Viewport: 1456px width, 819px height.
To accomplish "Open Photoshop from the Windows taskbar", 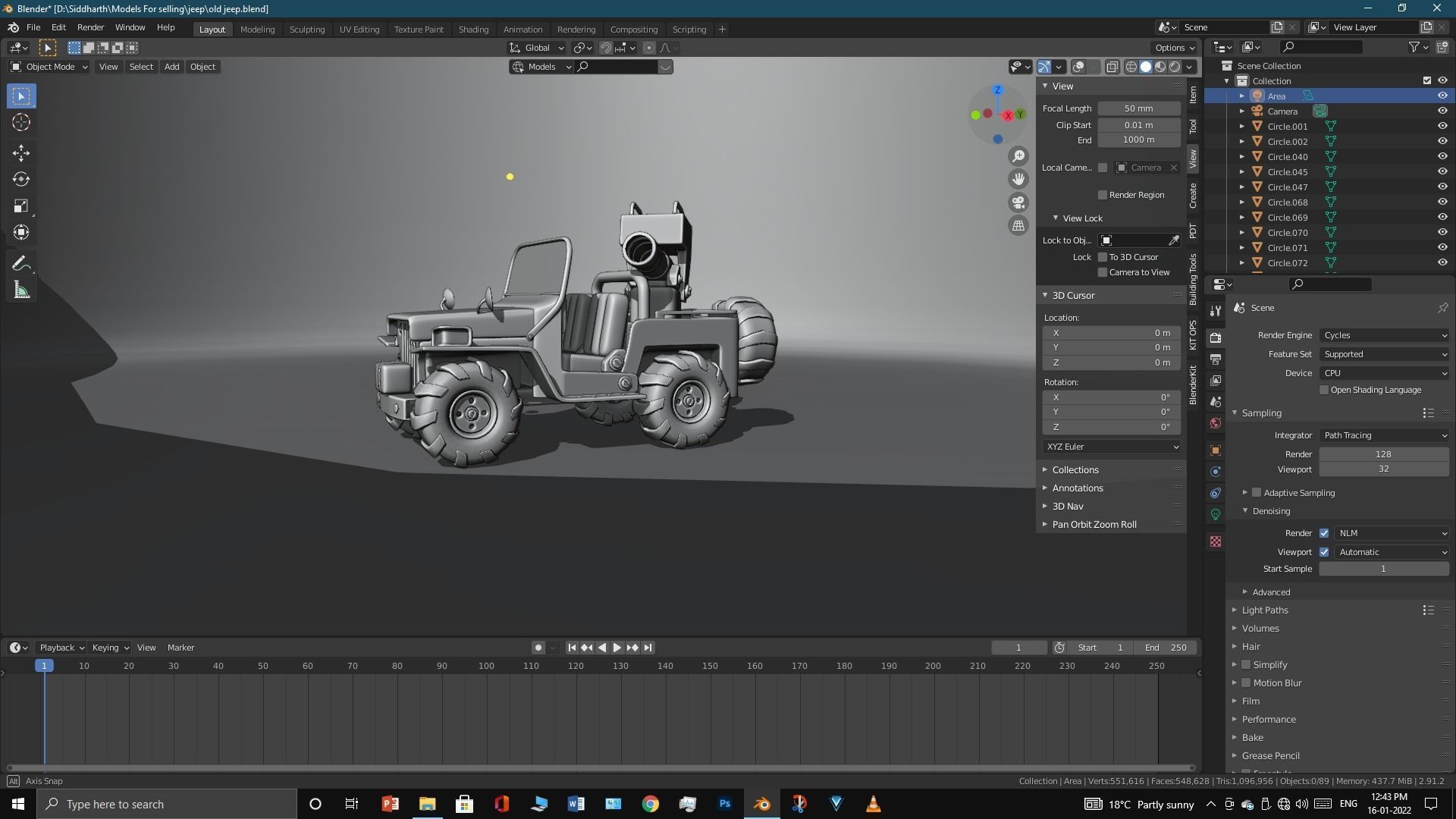I will point(725,804).
